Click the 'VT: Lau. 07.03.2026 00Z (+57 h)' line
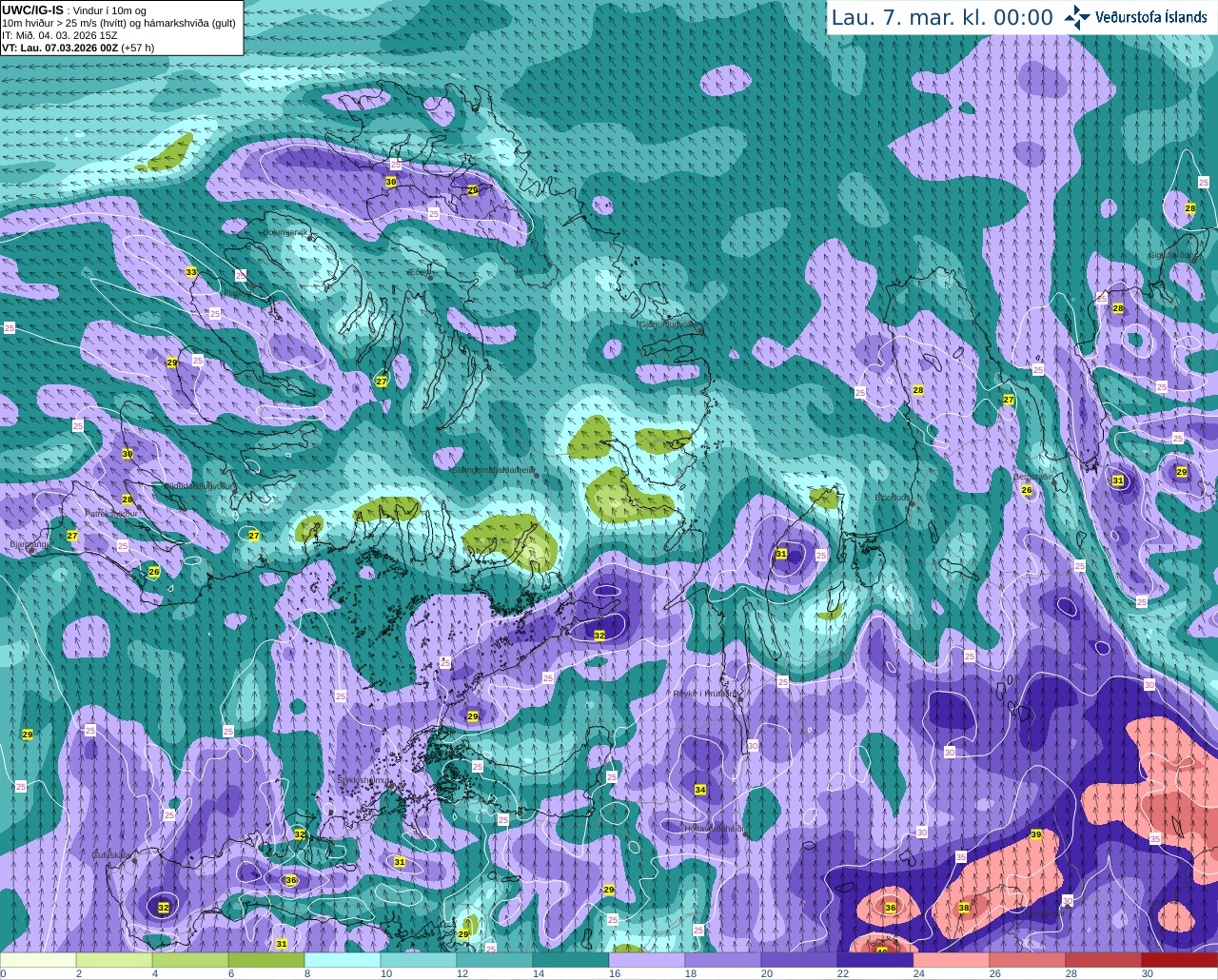 pos(78,48)
